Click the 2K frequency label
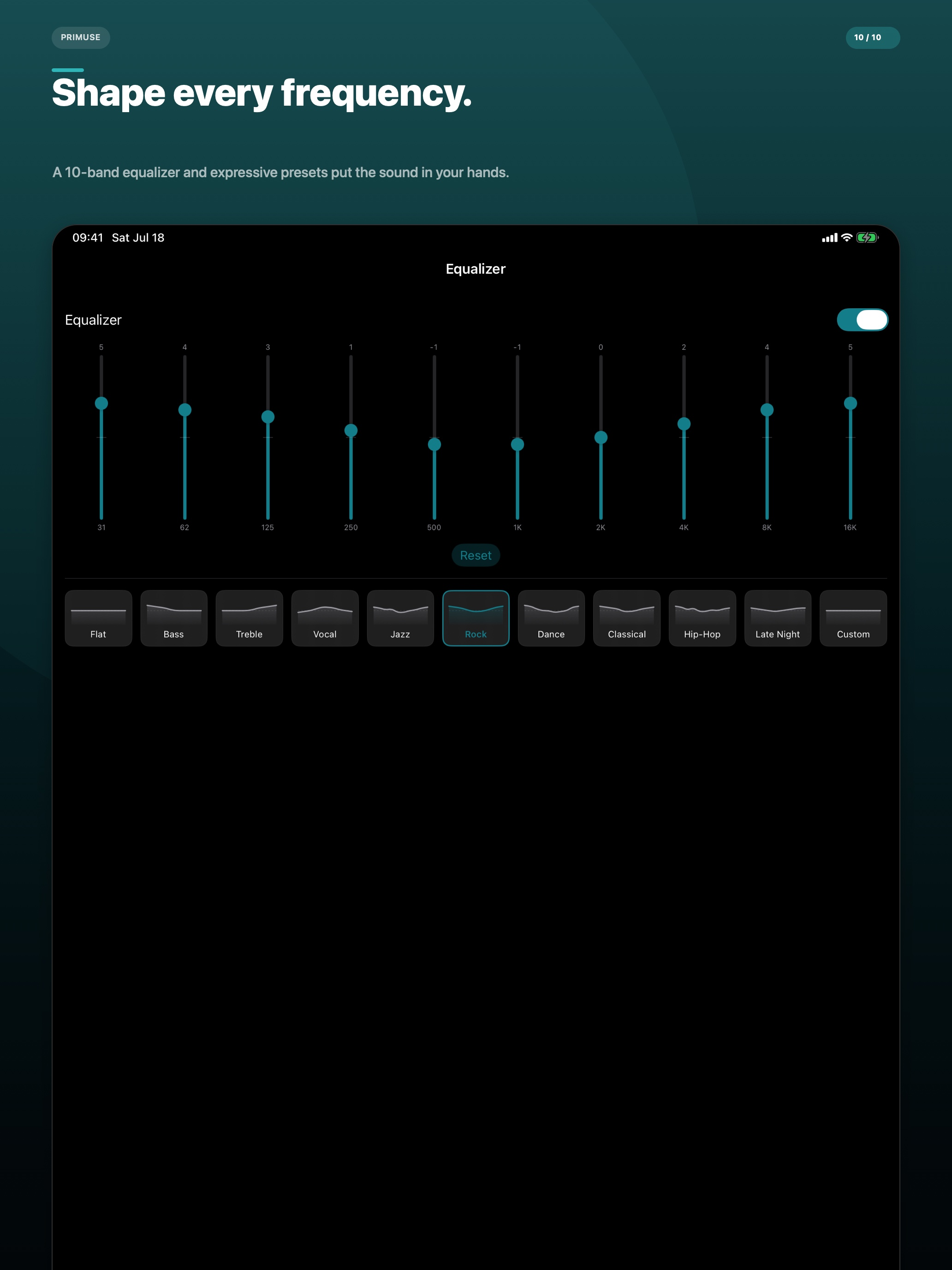Screen dimensions: 952x1270 (601, 527)
